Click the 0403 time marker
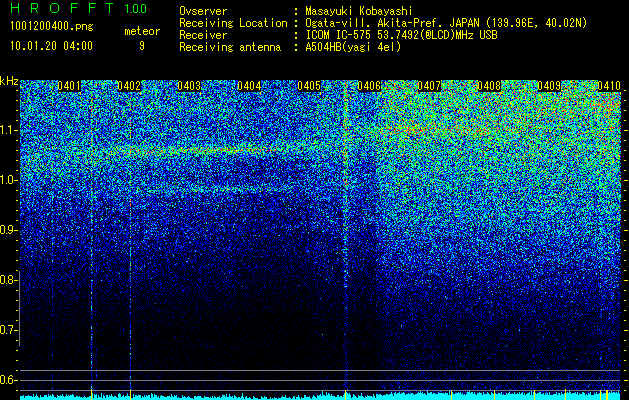Screen dimensions: 629x400 [189, 86]
